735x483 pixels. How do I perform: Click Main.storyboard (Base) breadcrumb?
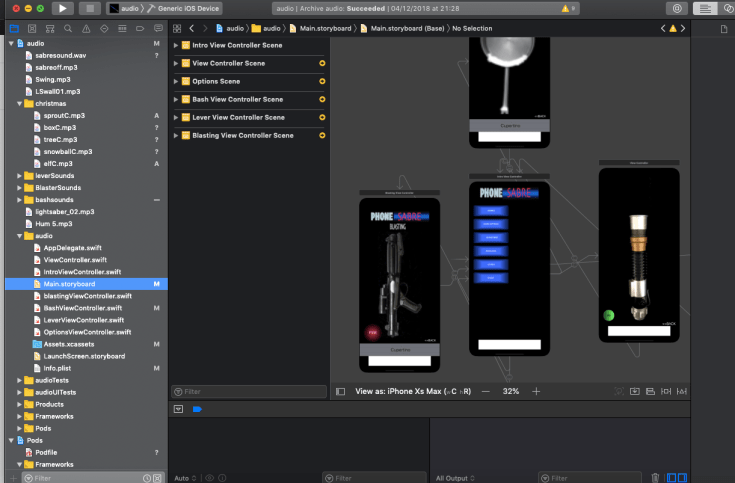(x=402, y=29)
